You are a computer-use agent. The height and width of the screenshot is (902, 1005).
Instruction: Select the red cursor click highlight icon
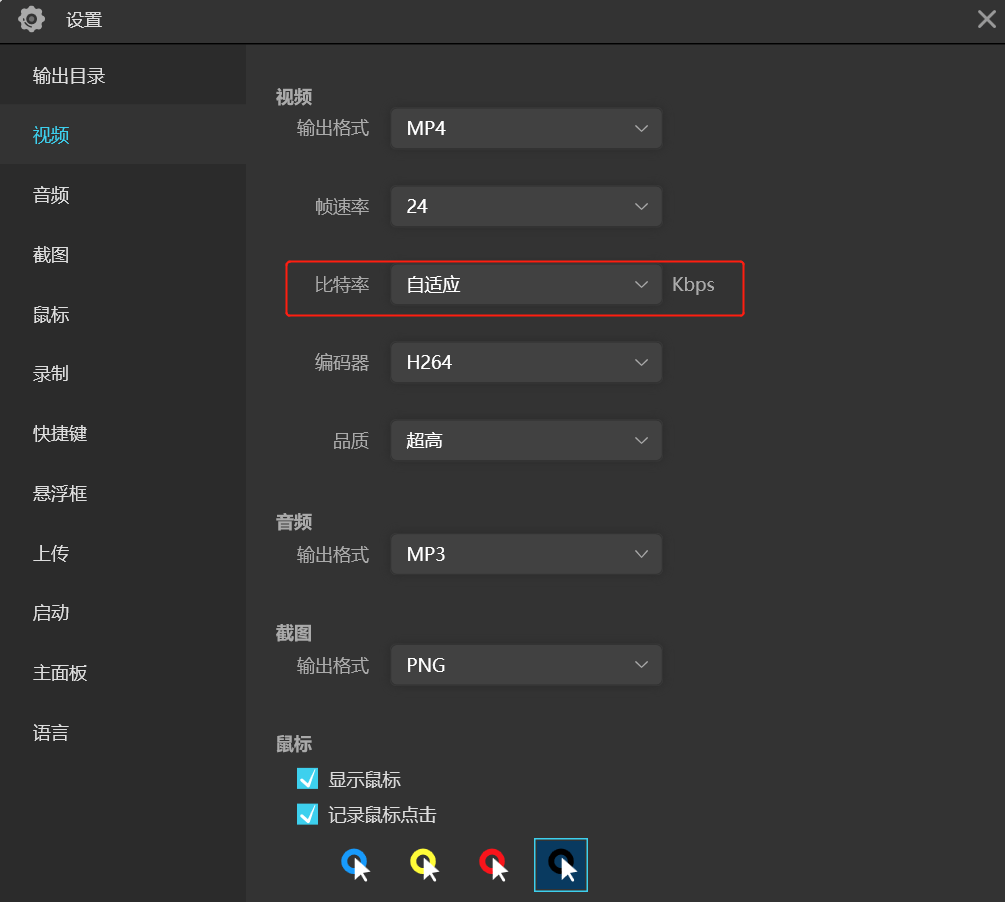(x=493, y=865)
